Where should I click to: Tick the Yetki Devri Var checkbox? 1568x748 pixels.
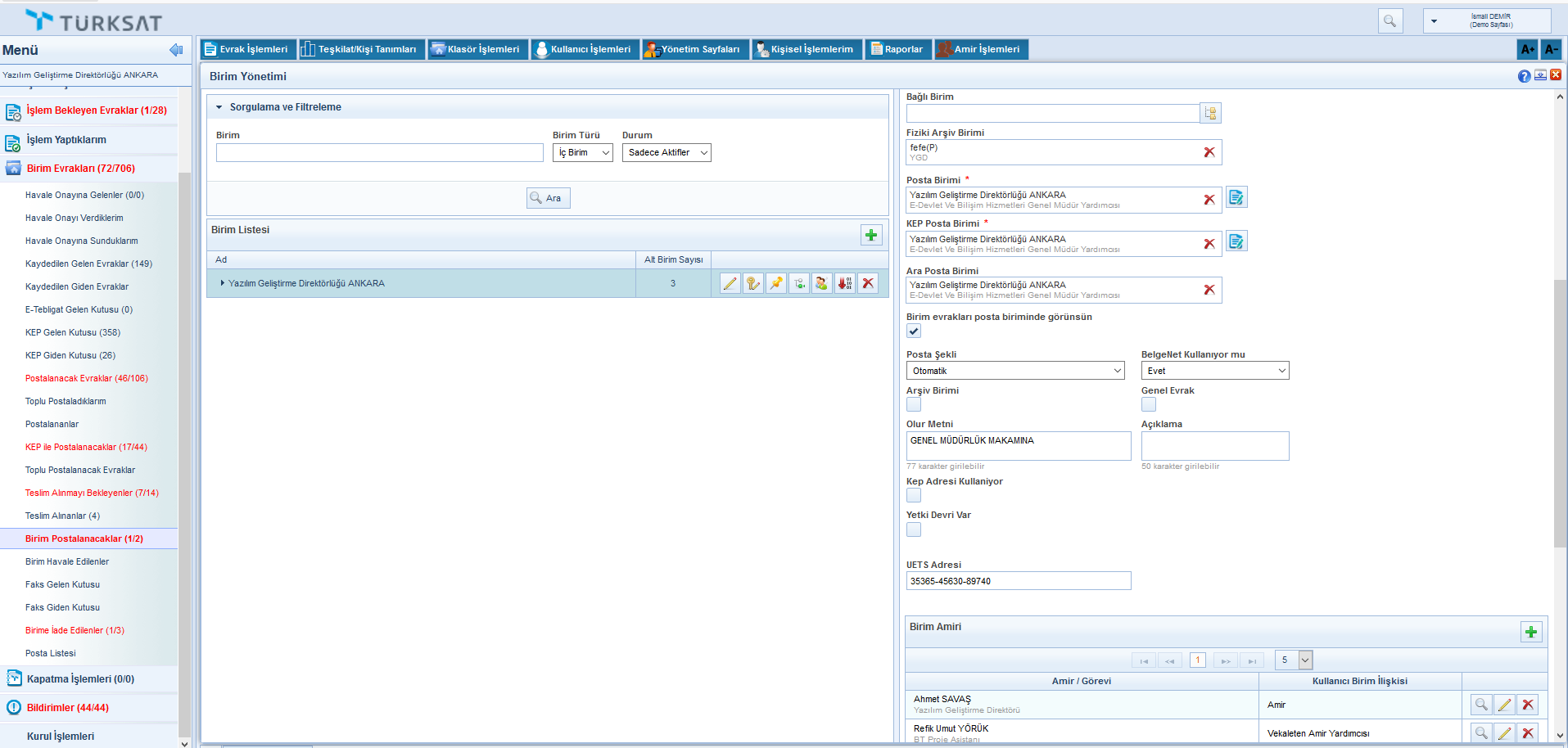[914, 529]
